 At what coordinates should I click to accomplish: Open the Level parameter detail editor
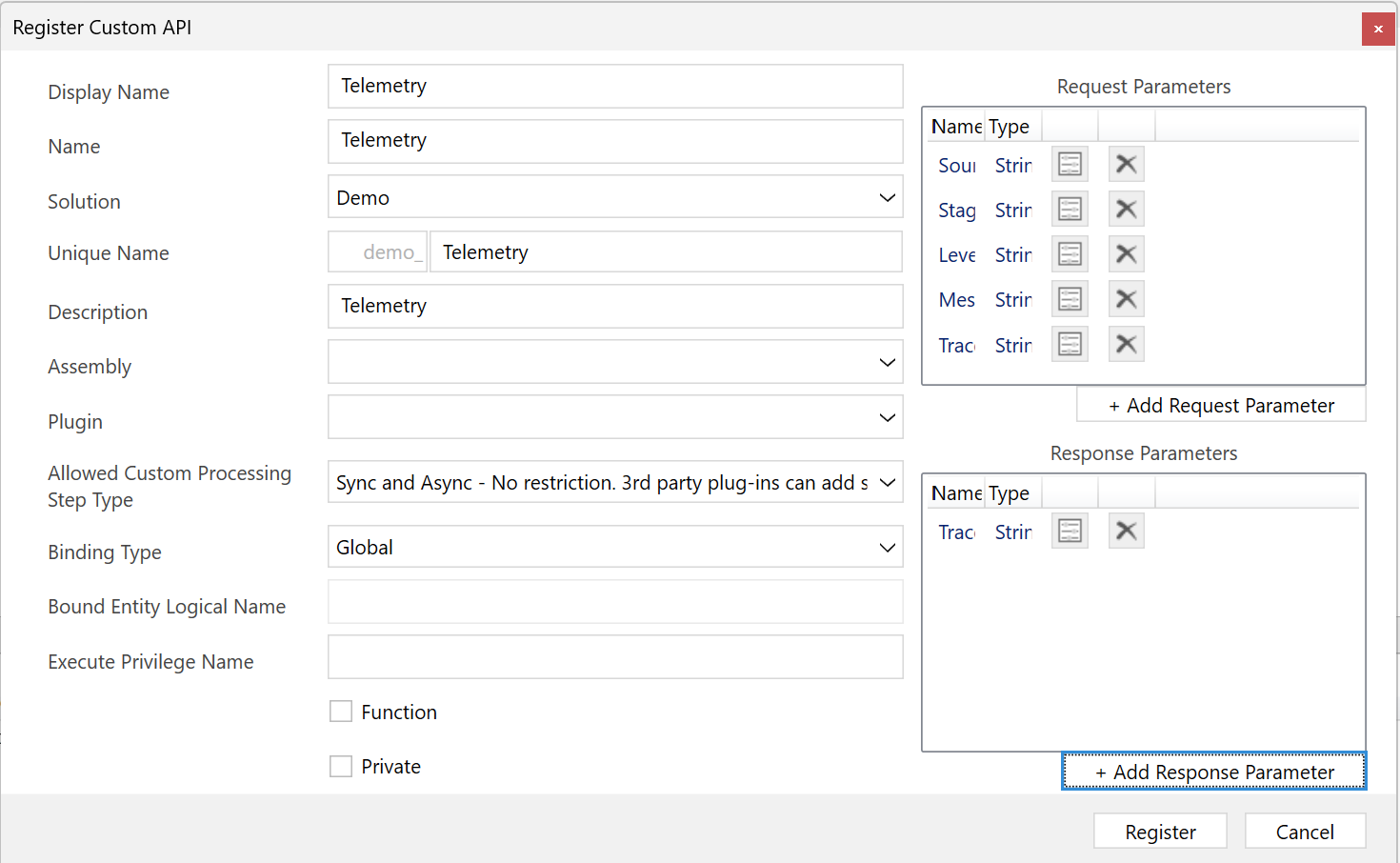1069,253
